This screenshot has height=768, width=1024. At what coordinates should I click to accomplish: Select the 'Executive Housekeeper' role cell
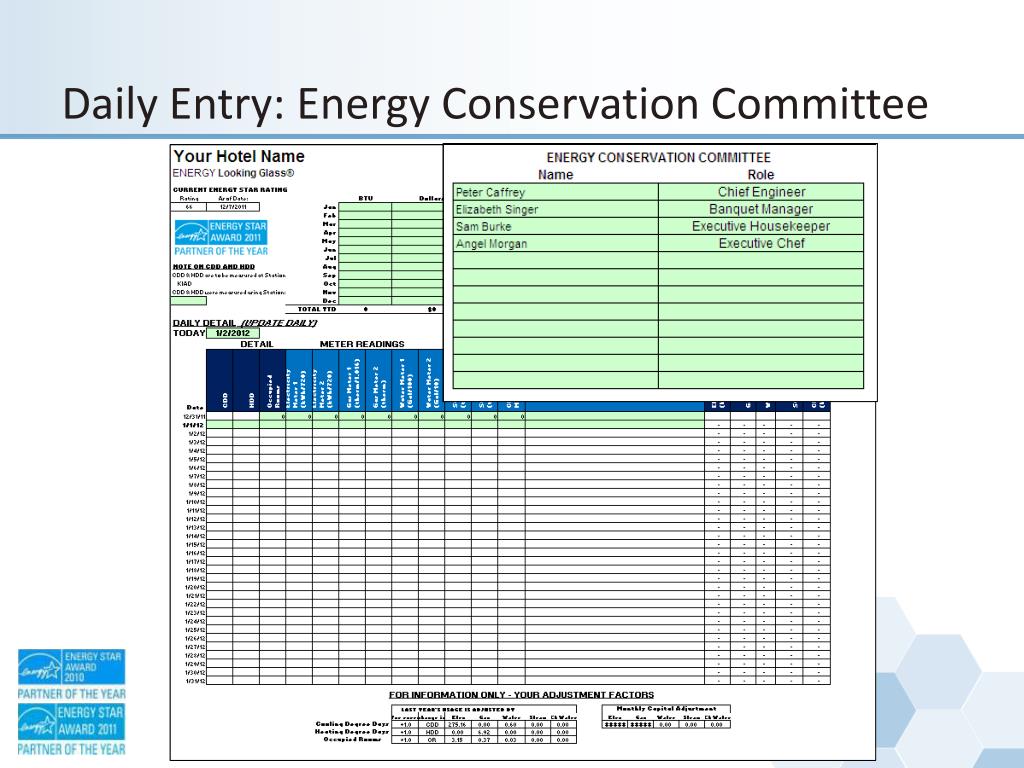tap(761, 226)
